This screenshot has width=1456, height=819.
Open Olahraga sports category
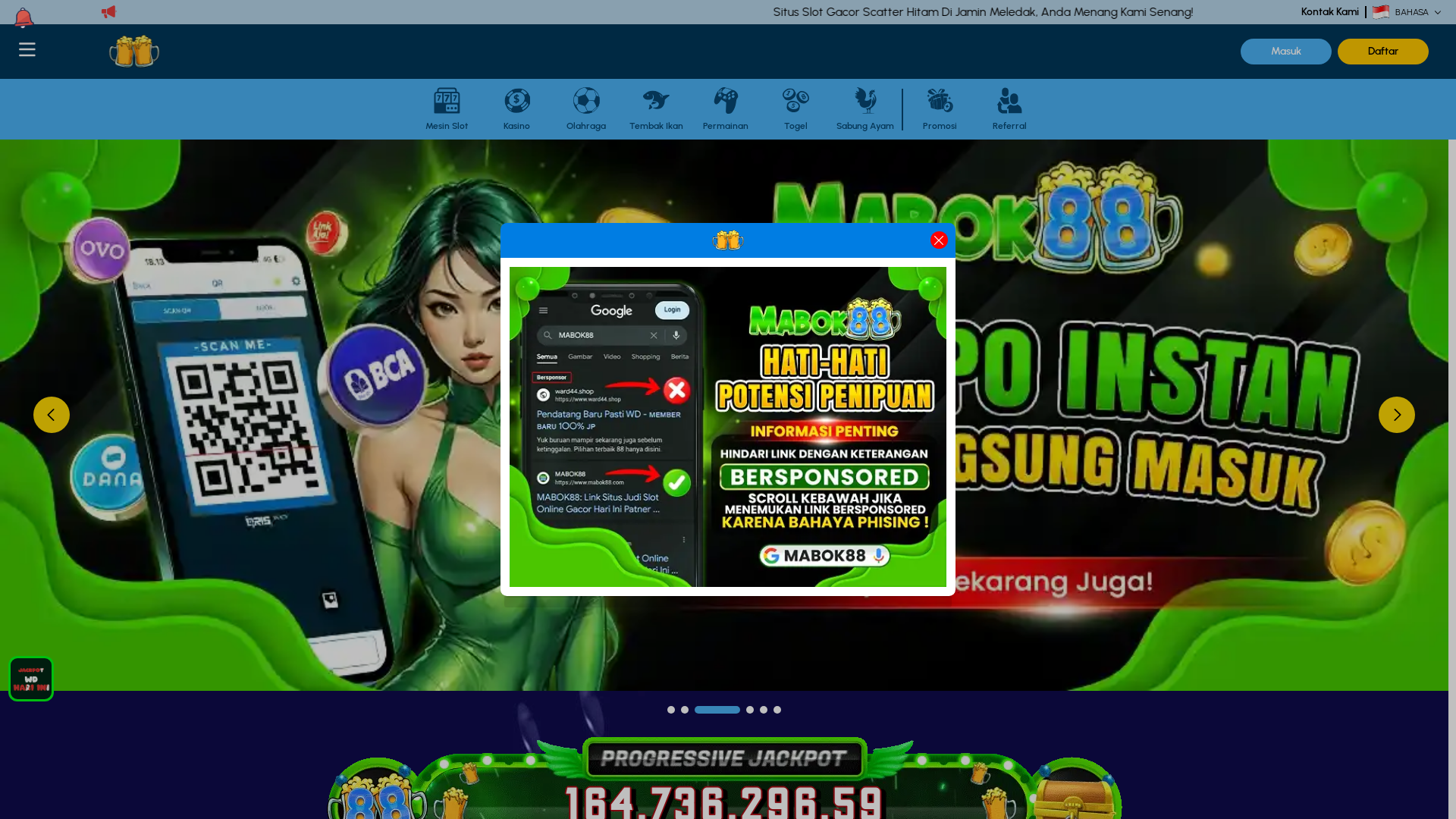point(586,109)
